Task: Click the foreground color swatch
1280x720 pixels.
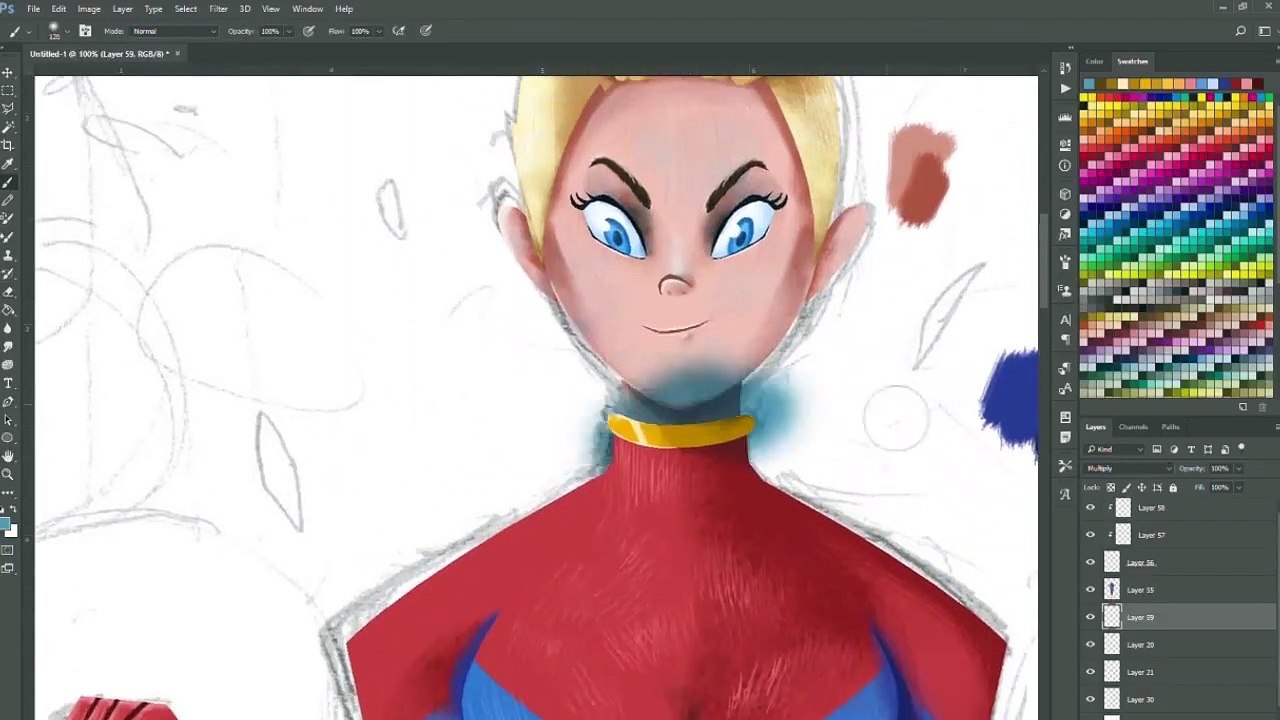Action: point(5,523)
